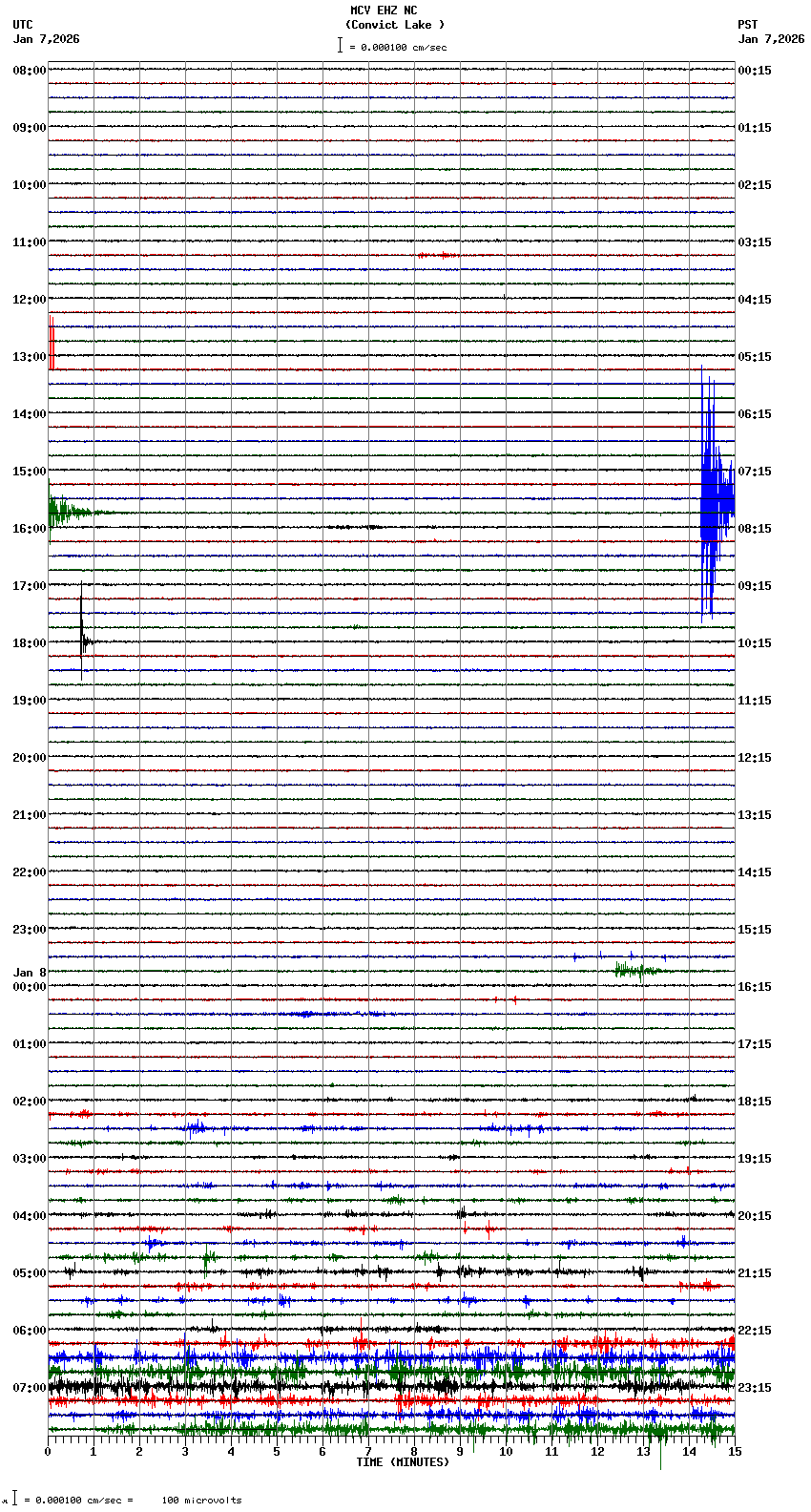Click the 22:00 UTC row label
Image resolution: width=811 pixels, height=1512 pixels.
click(x=30, y=872)
